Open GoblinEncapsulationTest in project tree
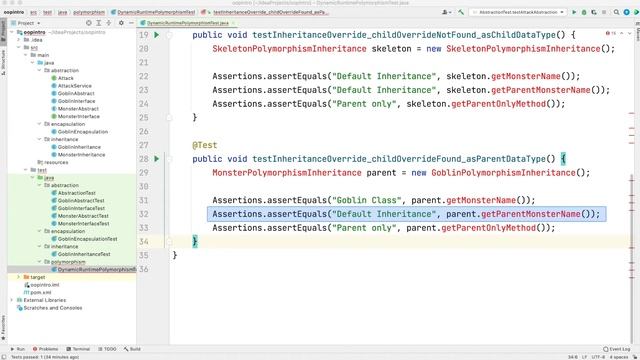The width and height of the screenshot is (640, 360). point(84,239)
